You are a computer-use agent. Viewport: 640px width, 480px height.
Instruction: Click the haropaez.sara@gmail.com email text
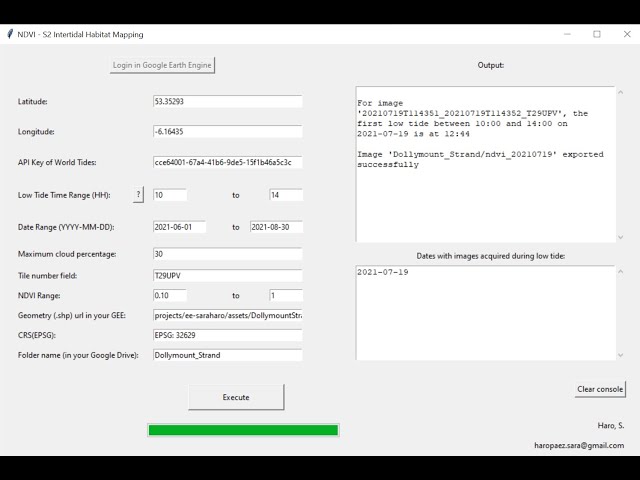pyautogui.click(x=579, y=445)
